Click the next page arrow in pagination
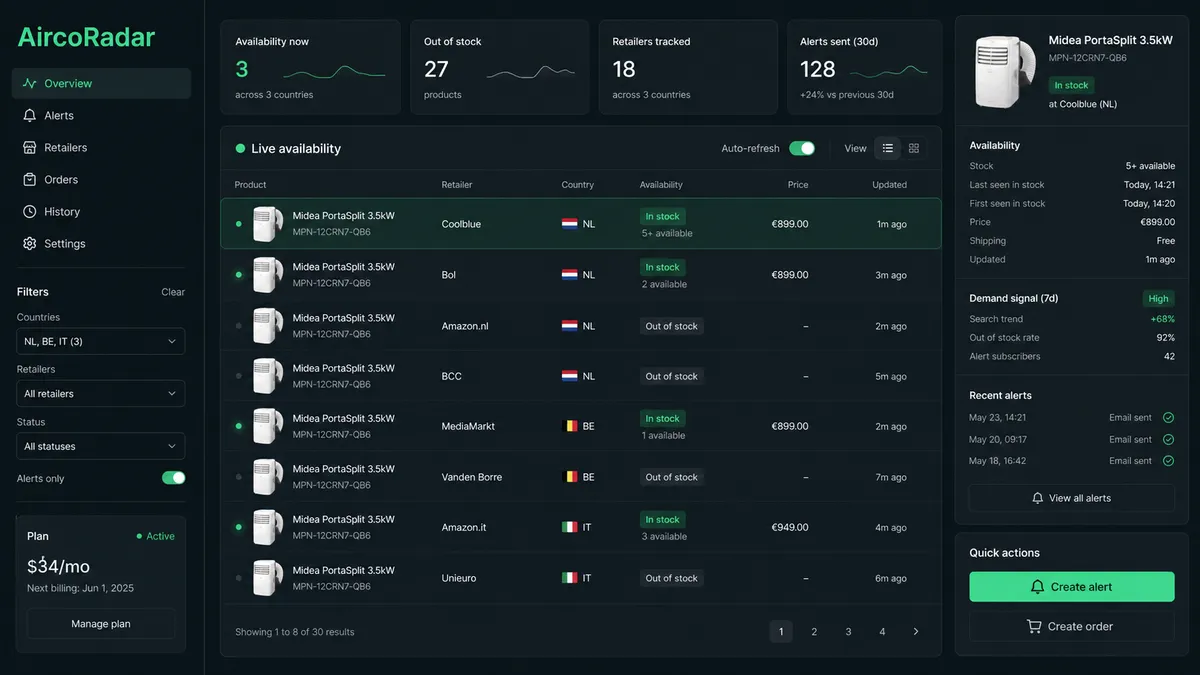Viewport: 1200px width, 675px height. click(916, 631)
